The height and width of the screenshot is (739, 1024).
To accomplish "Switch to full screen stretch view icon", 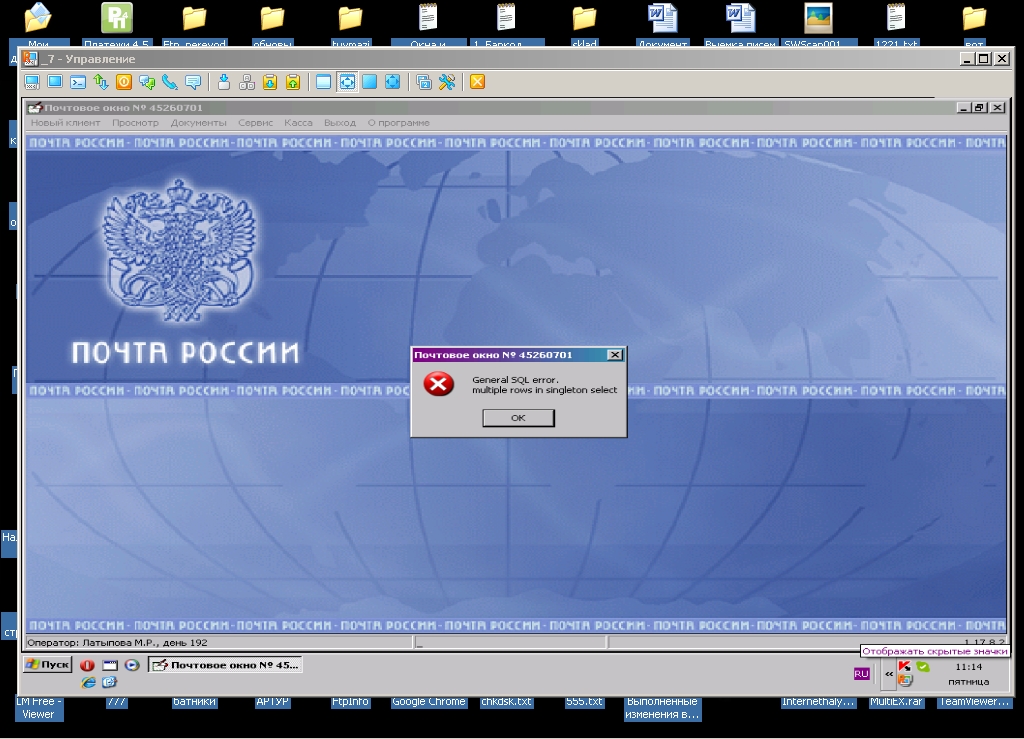I will coord(392,82).
